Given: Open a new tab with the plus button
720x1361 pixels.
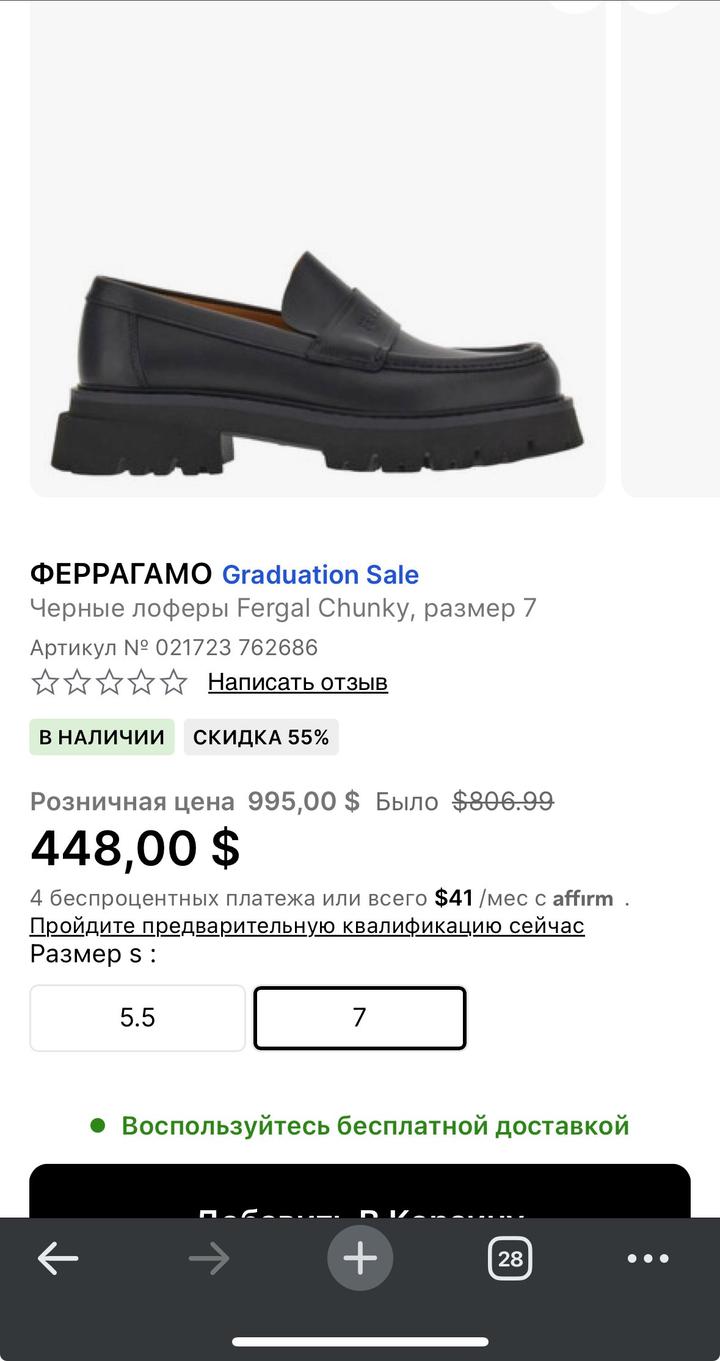Looking at the screenshot, I should [360, 1258].
